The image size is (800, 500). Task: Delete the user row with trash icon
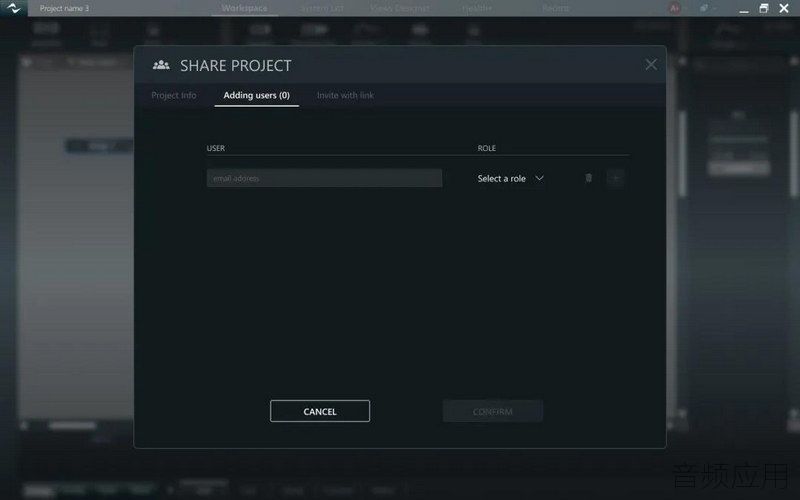coord(588,178)
